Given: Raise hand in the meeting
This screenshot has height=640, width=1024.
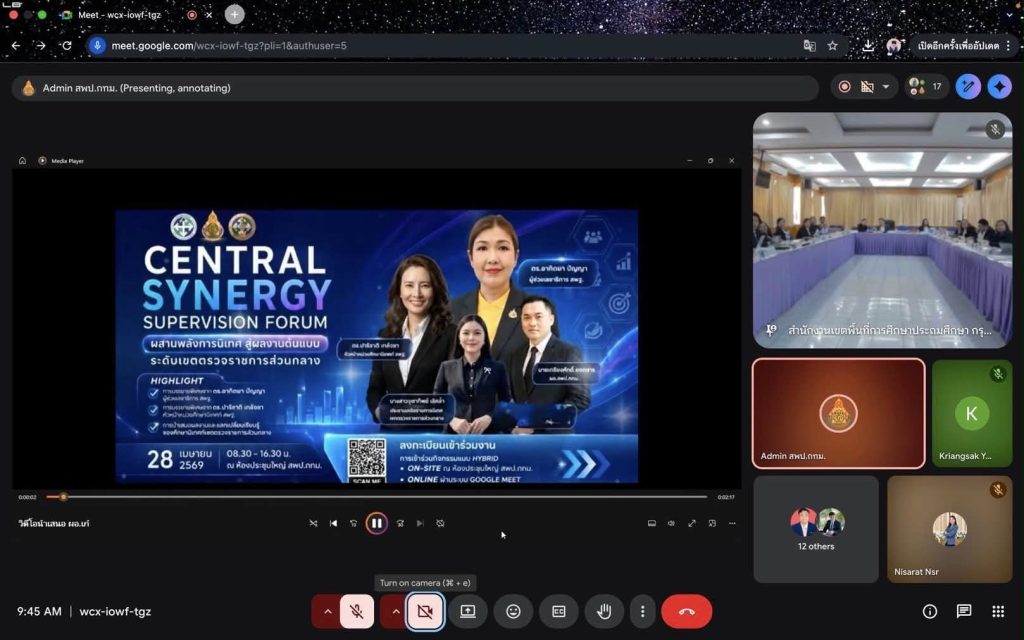Looking at the screenshot, I should pyautogui.click(x=604, y=611).
